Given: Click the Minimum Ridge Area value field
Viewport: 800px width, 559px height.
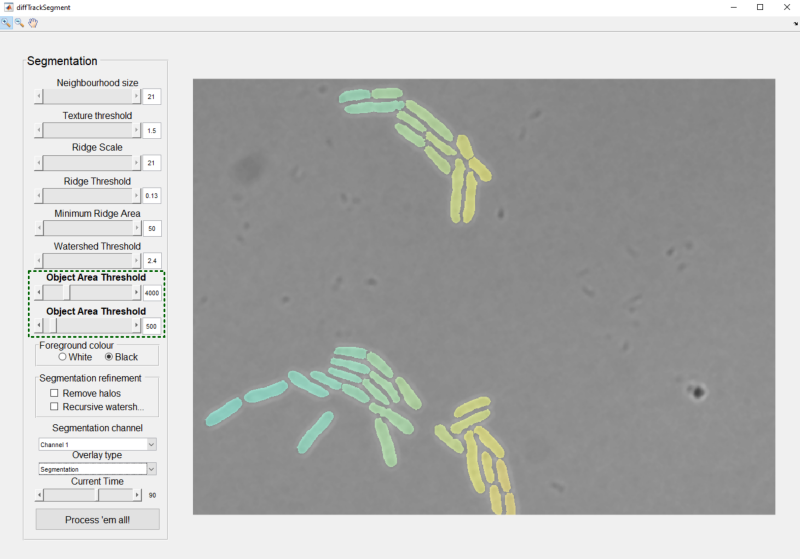Looking at the screenshot, I should click(x=152, y=228).
